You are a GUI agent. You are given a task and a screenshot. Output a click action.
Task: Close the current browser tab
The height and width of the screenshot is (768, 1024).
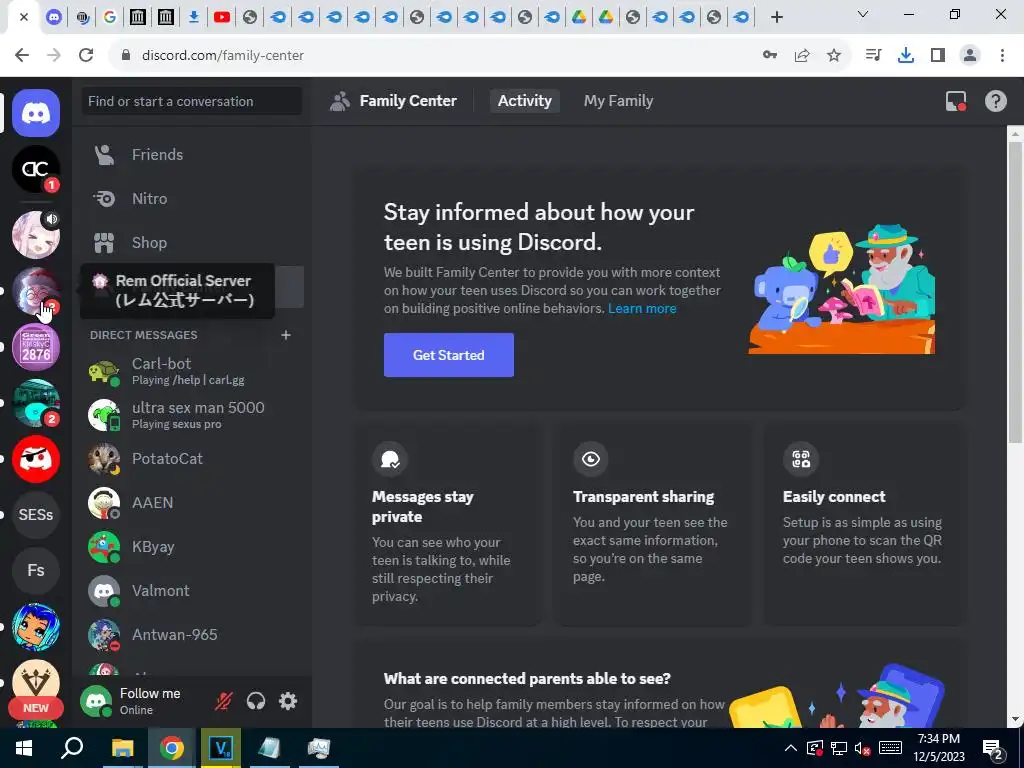tap(24, 17)
